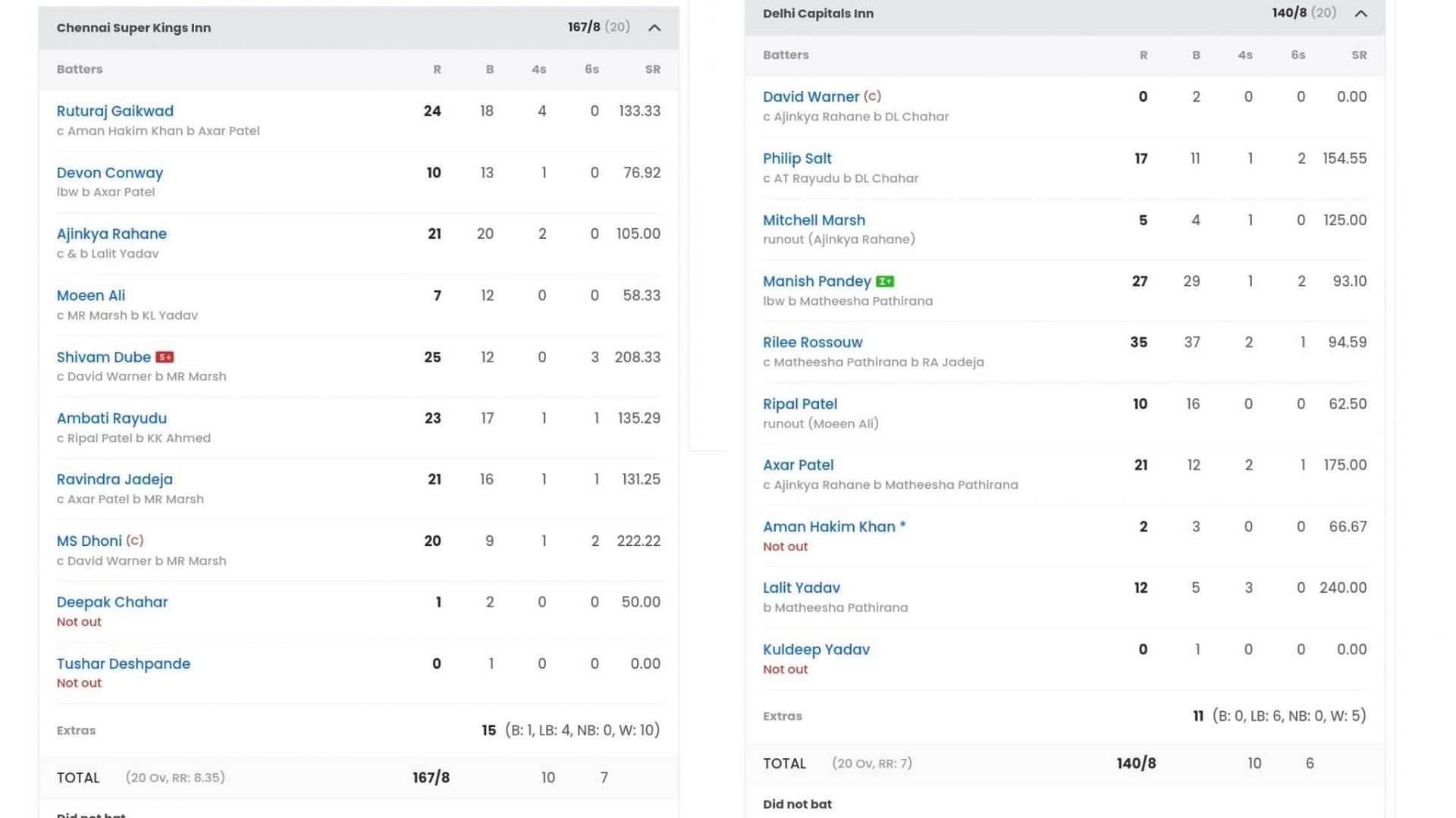Image resolution: width=1456 pixels, height=818 pixels.
Task: Collapse the Delhi Capitals innings chevron
Action: point(1361,14)
